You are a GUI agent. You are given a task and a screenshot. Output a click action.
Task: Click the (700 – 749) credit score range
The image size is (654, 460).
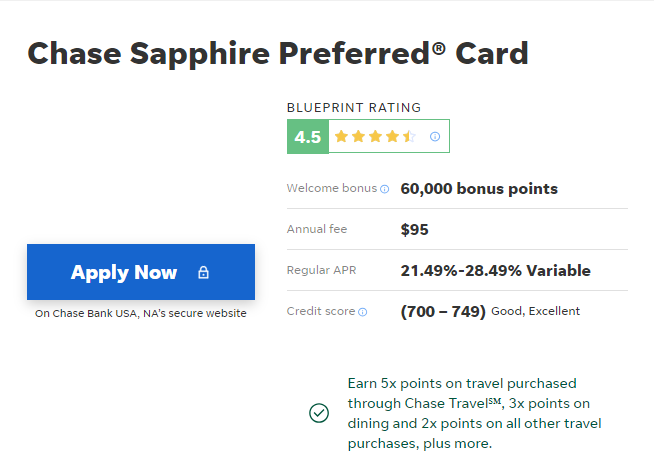[443, 312]
